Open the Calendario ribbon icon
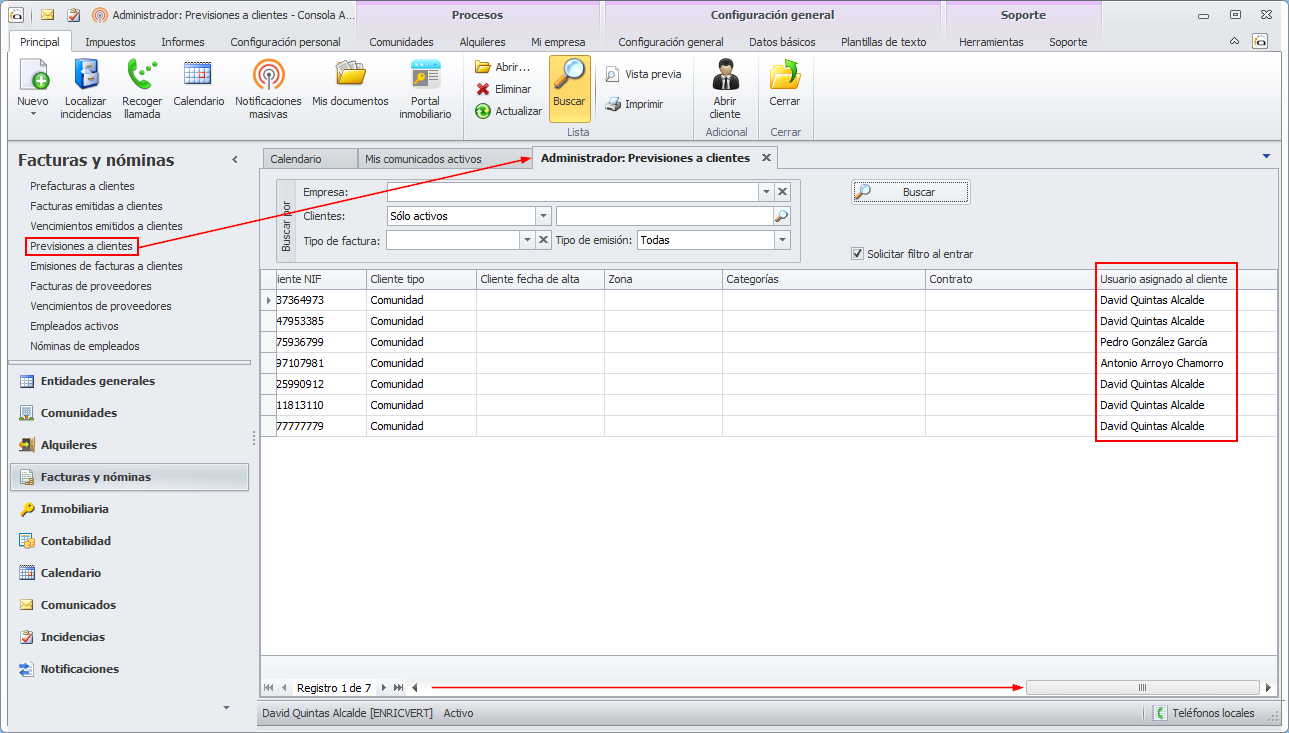The height and width of the screenshot is (733, 1289). coord(198,76)
